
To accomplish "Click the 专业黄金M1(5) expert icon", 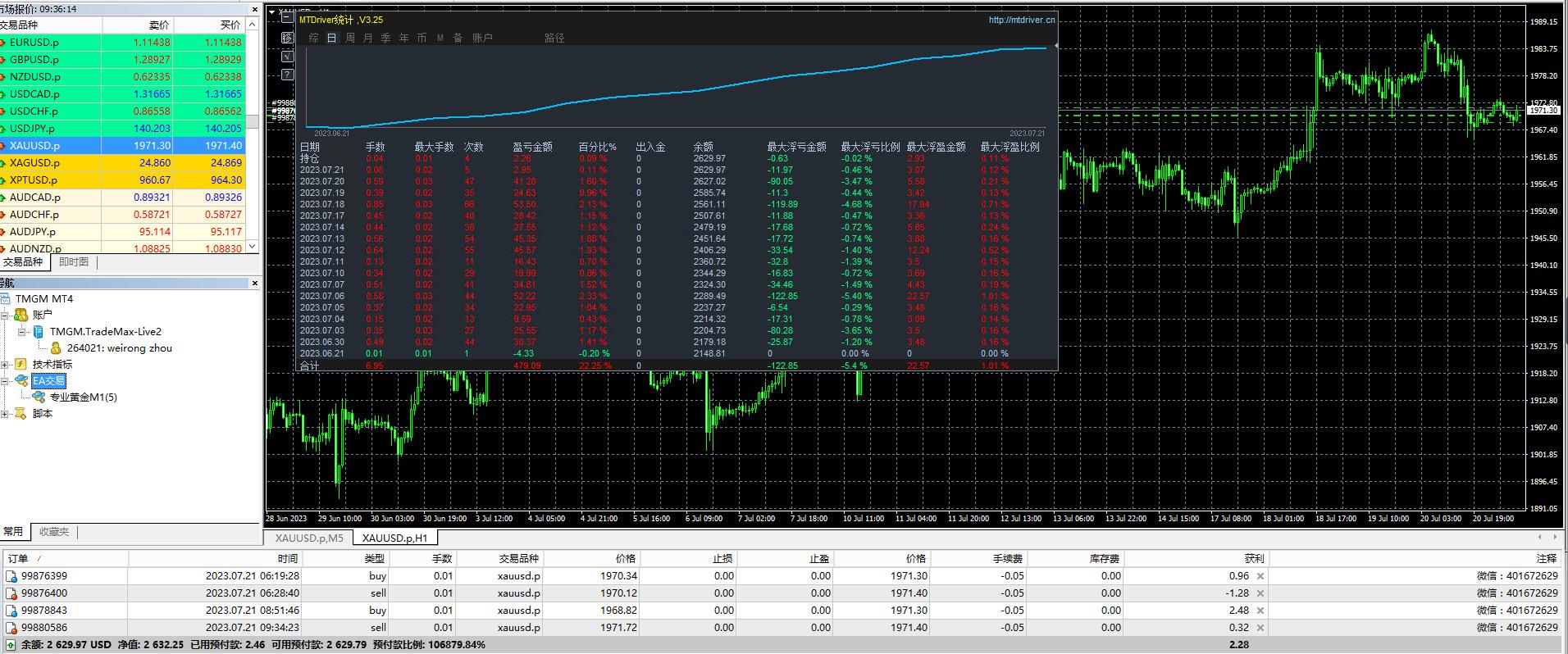I will pos(39,397).
